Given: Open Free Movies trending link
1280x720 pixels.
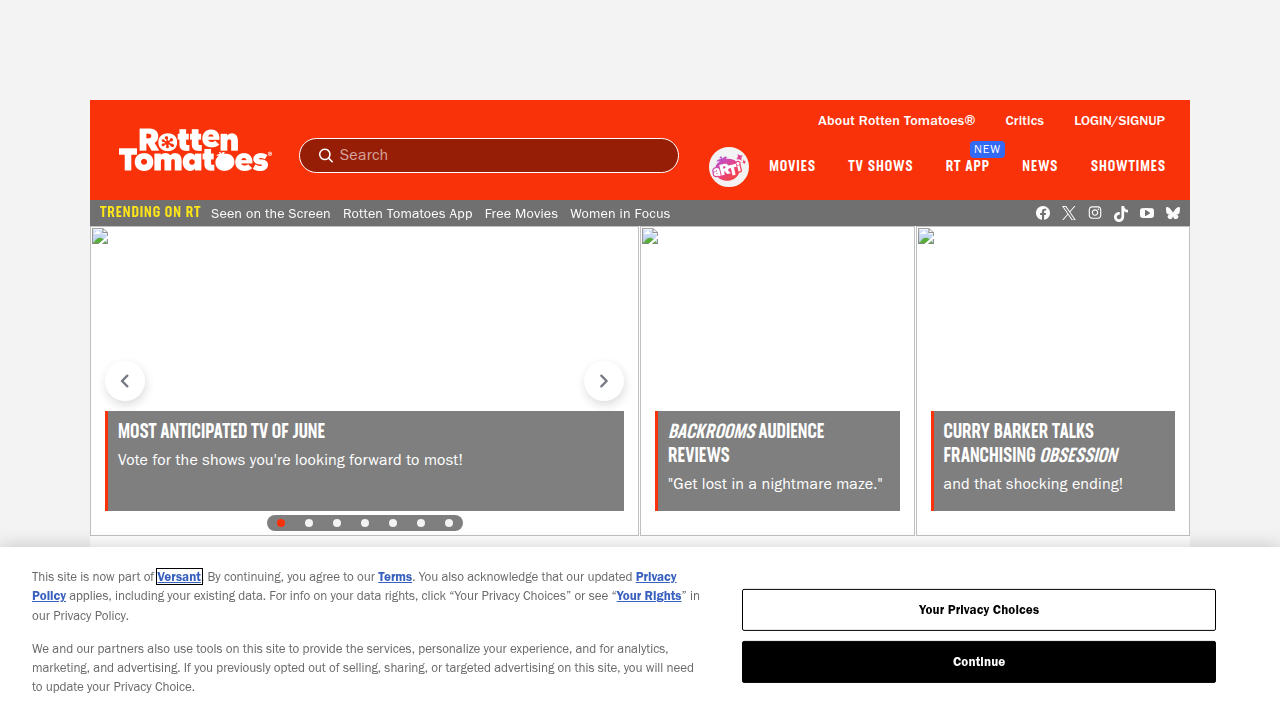Looking at the screenshot, I should point(521,213).
